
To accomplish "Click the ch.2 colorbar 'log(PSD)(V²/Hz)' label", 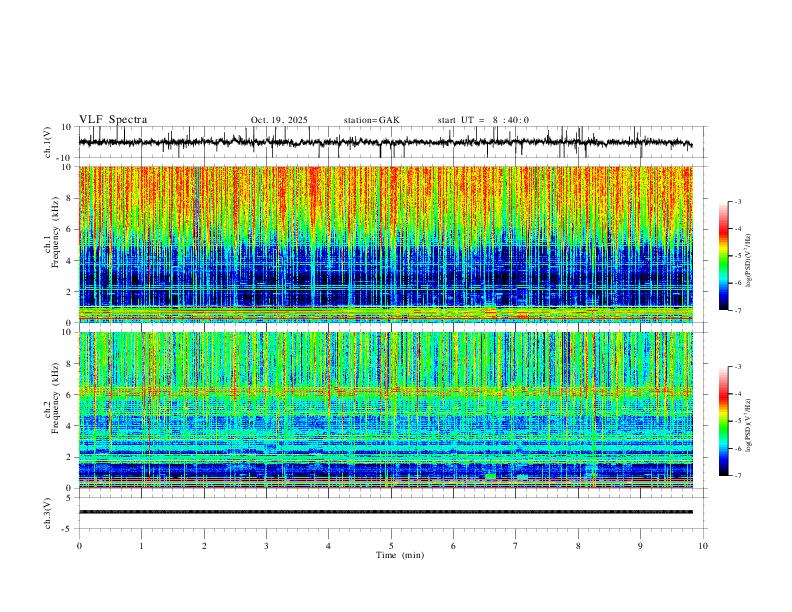I will tap(748, 425).
